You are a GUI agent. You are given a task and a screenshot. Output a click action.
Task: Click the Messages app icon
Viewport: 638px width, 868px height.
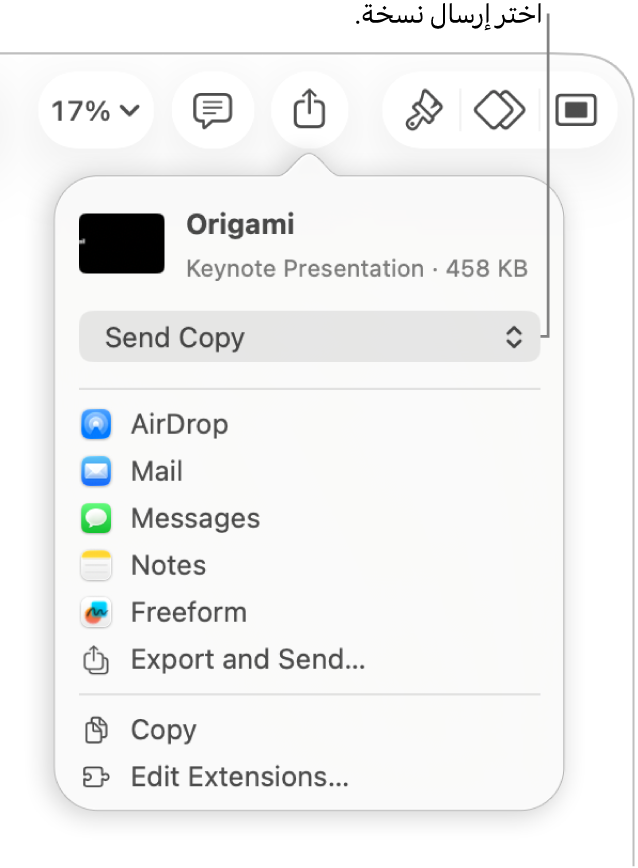pos(97,518)
